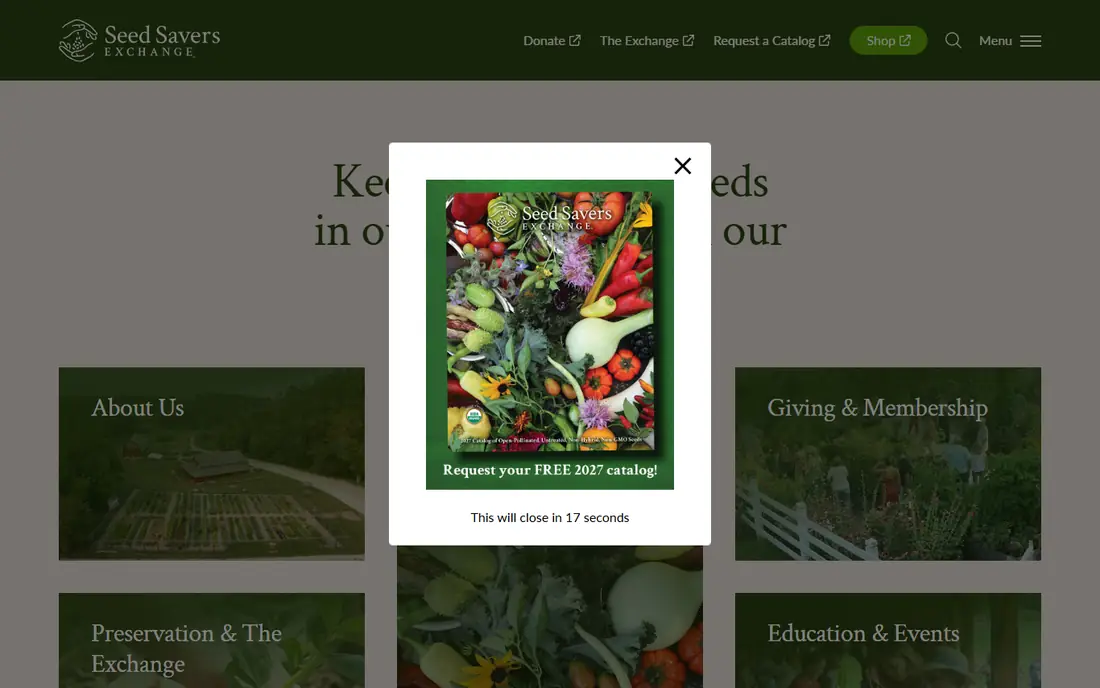Image resolution: width=1100 pixels, height=688 pixels.
Task: Click the external-link icon beside The Exchange
Action: tap(688, 41)
